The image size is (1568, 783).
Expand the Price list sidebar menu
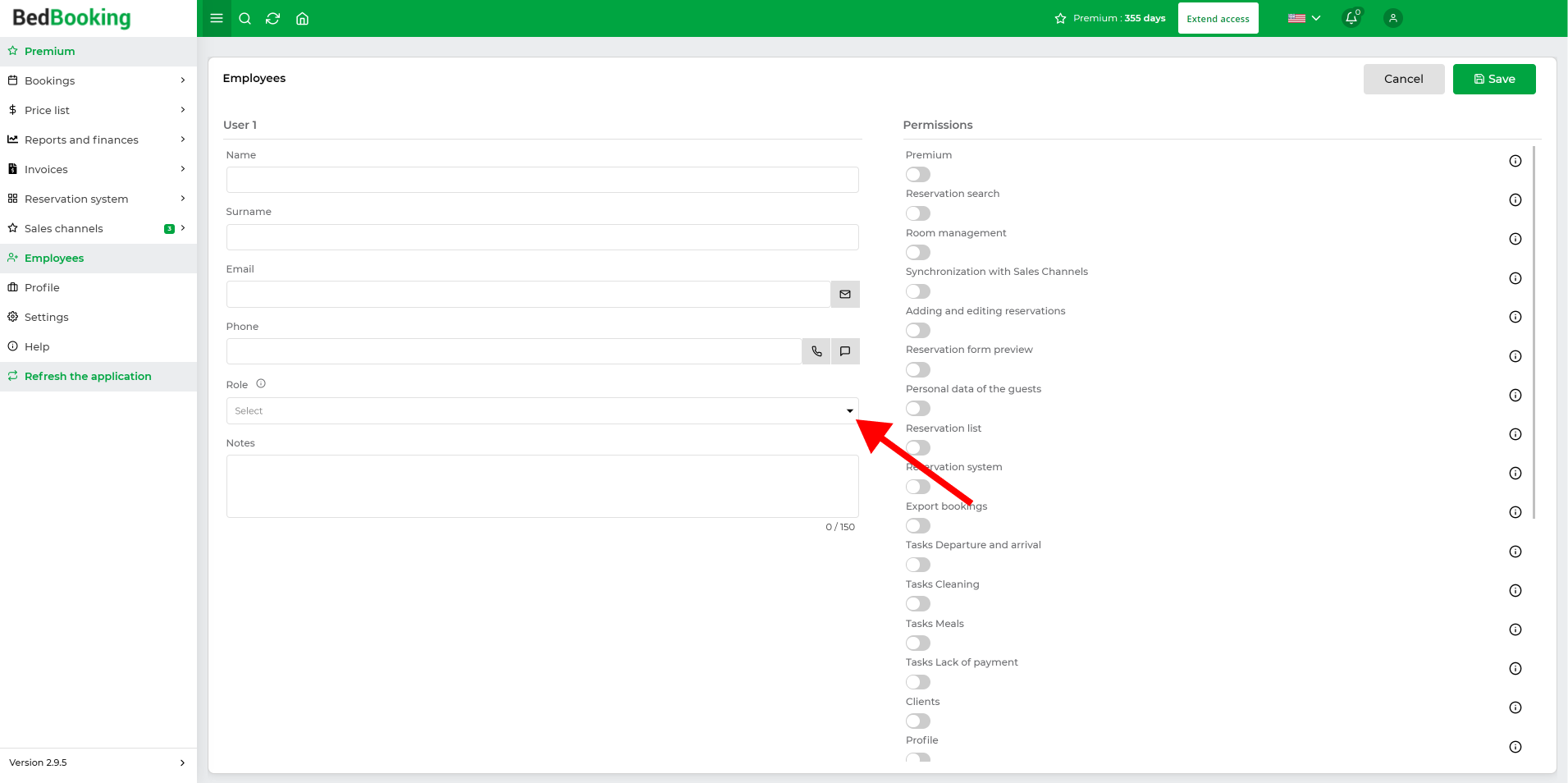[x=98, y=110]
